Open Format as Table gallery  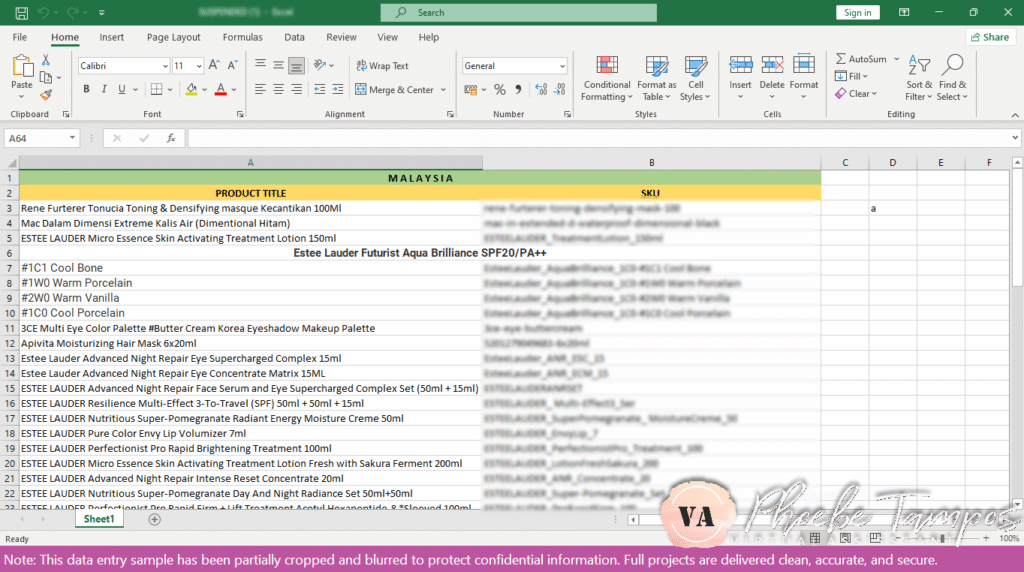[656, 78]
